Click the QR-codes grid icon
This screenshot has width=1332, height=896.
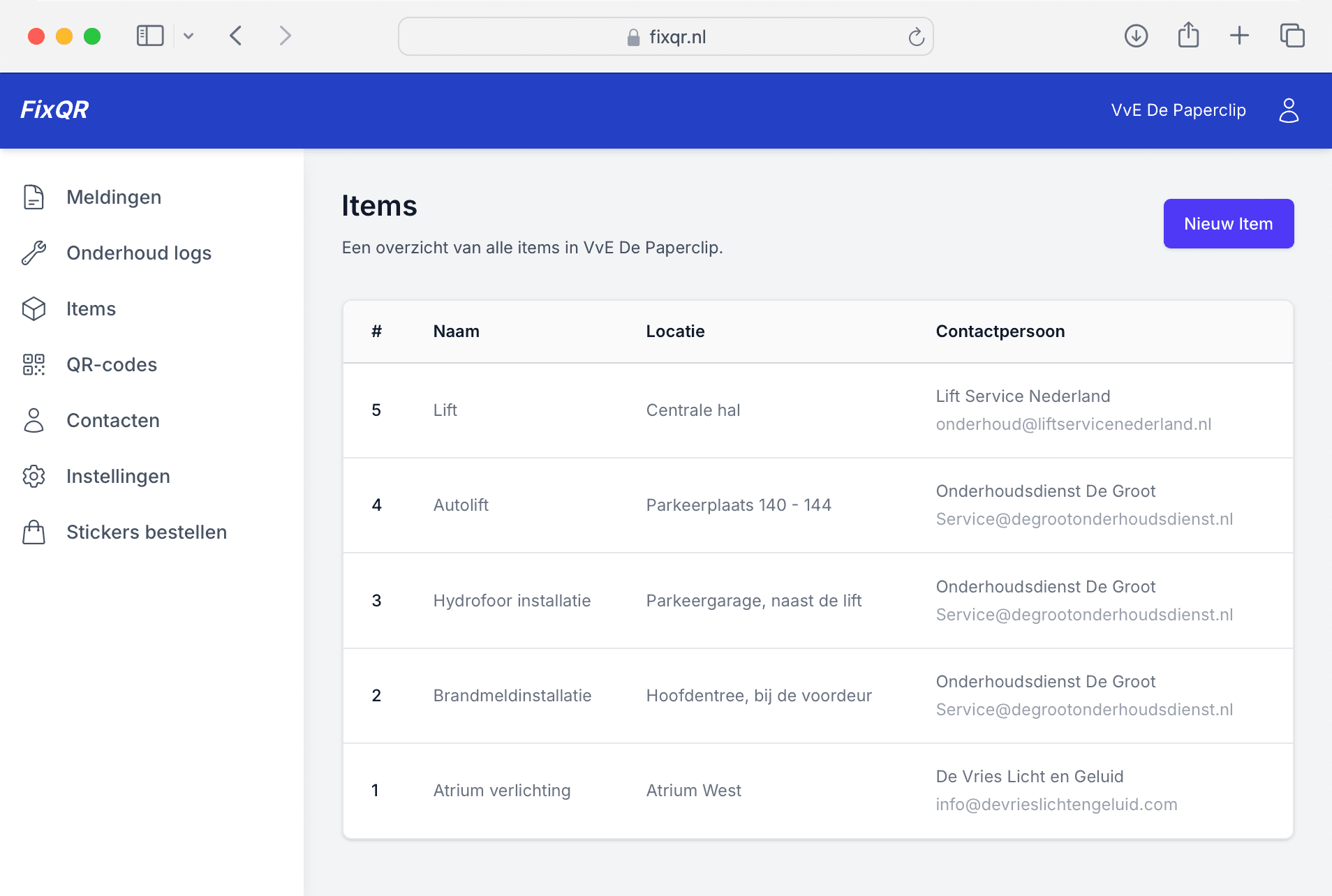[x=34, y=365]
